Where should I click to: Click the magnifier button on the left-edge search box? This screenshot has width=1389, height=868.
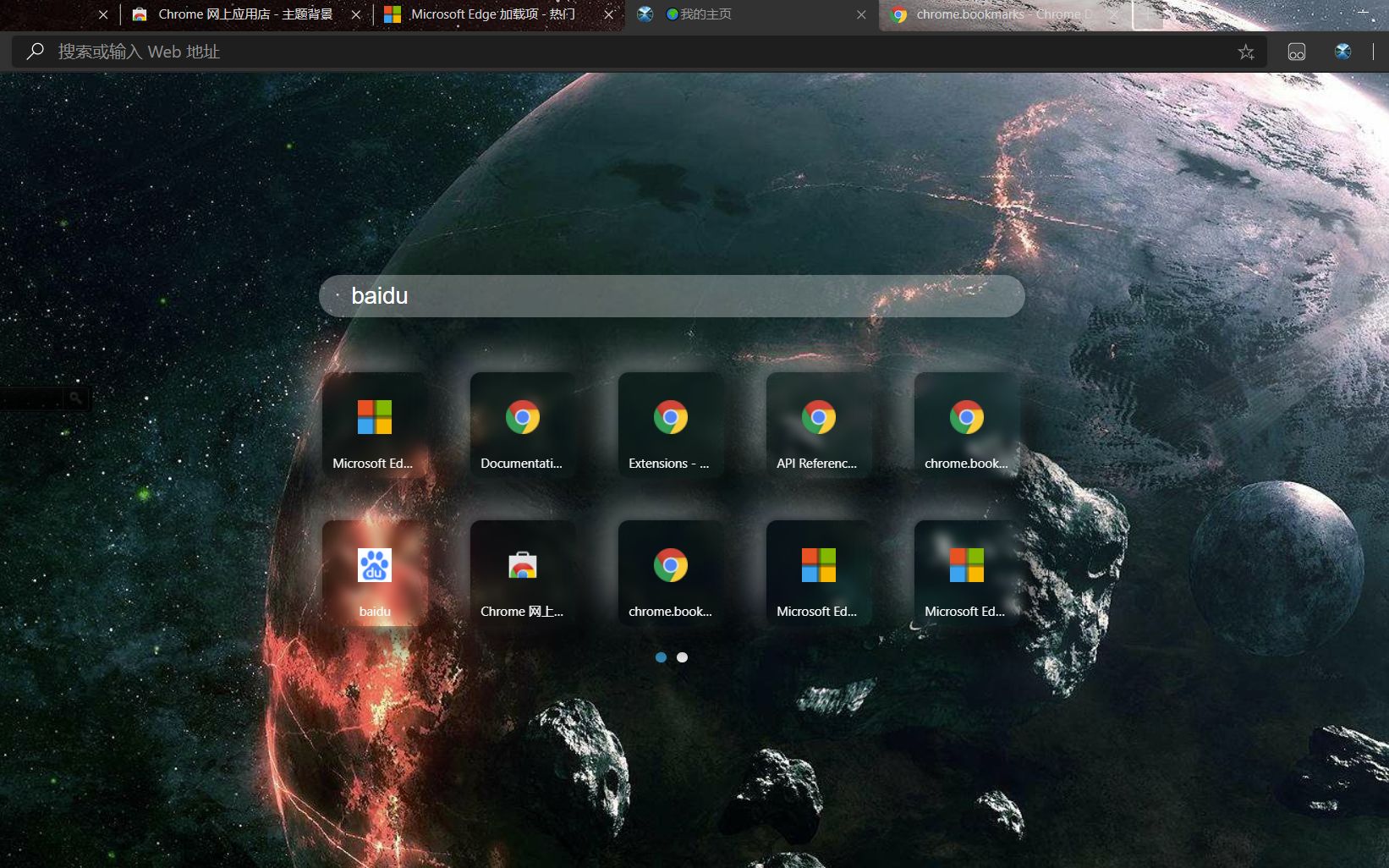tap(76, 398)
